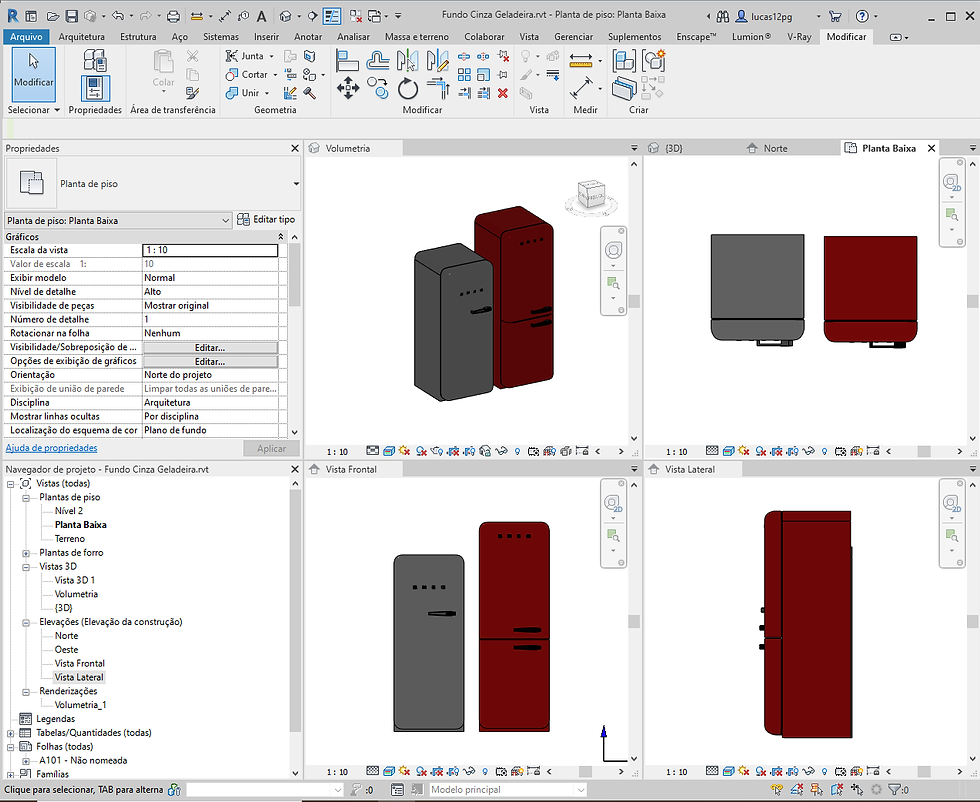Image resolution: width=980 pixels, height=802 pixels.
Task: Activate the Rotate tool
Action: coord(408,88)
